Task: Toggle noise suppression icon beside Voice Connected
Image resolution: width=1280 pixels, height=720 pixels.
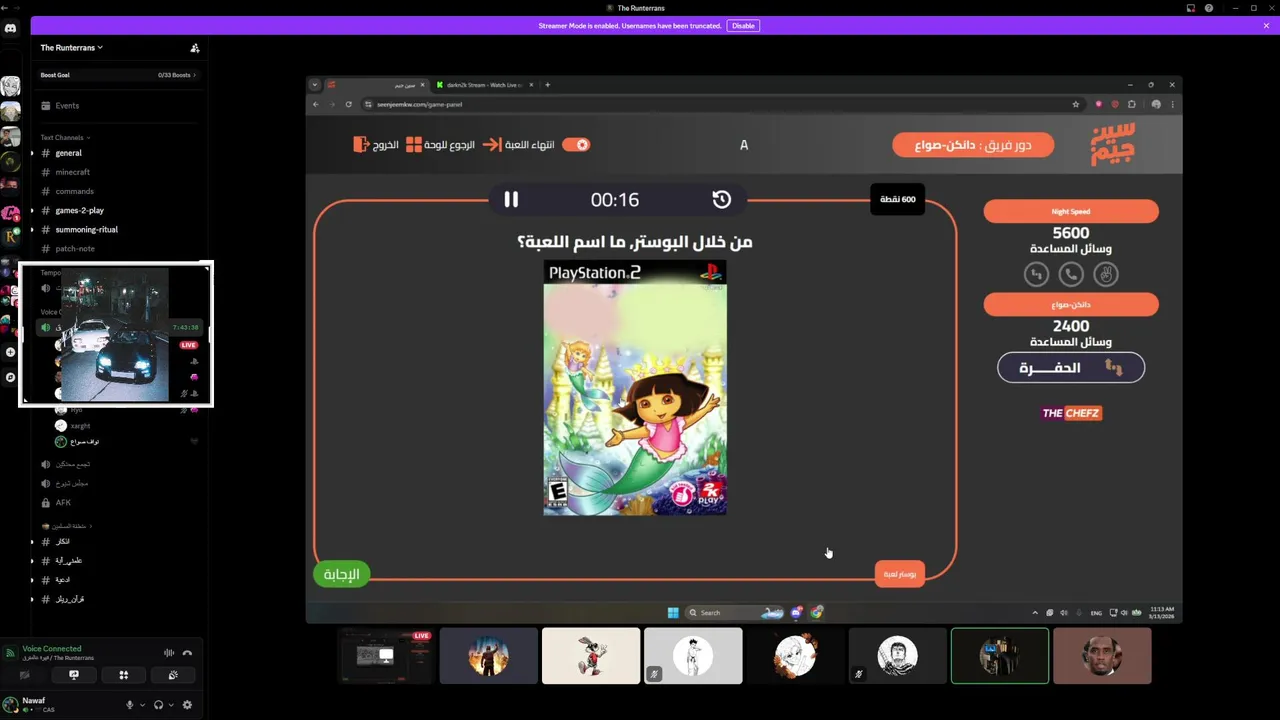Action: (169, 653)
